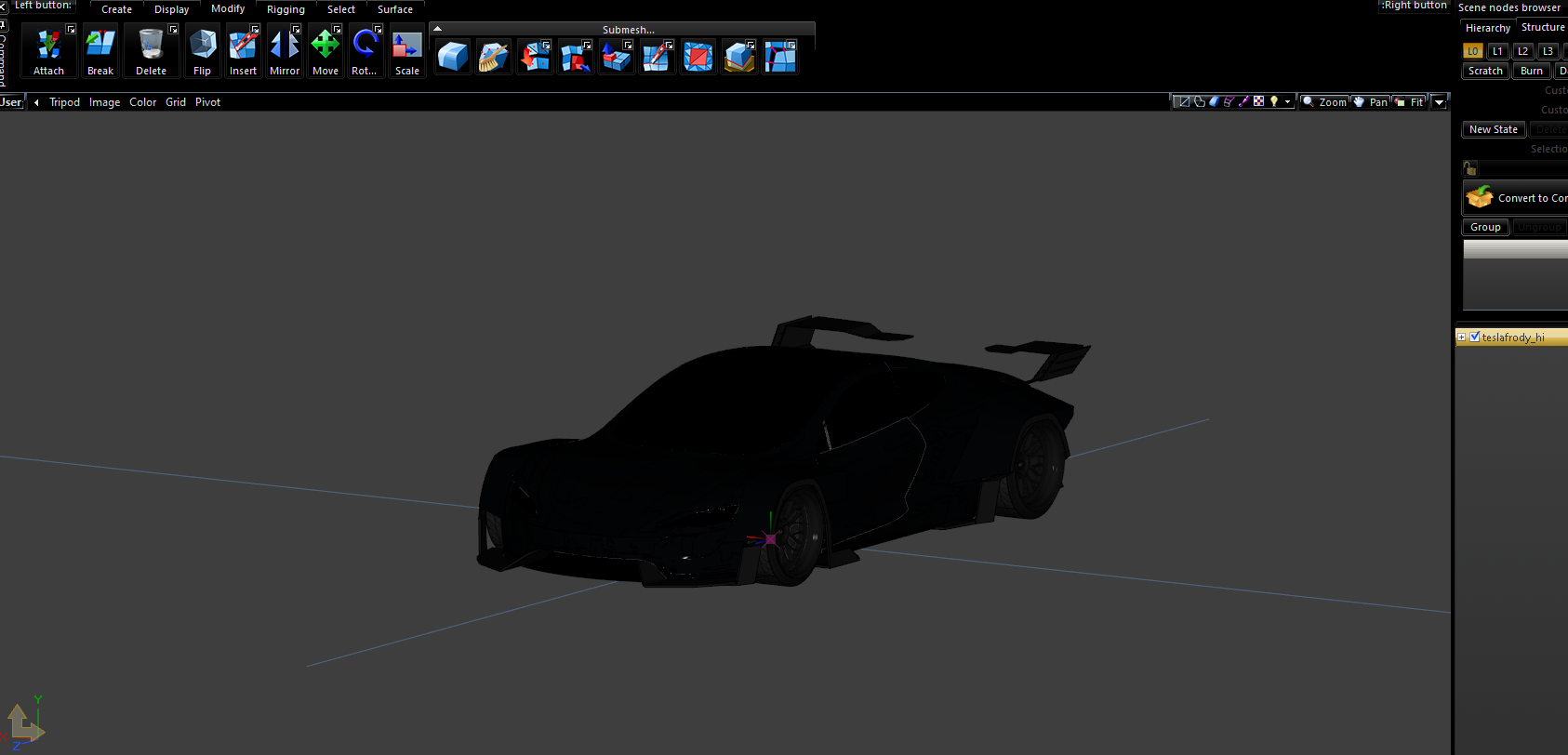
Task: Open the Create tab
Action: pyautogui.click(x=116, y=9)
